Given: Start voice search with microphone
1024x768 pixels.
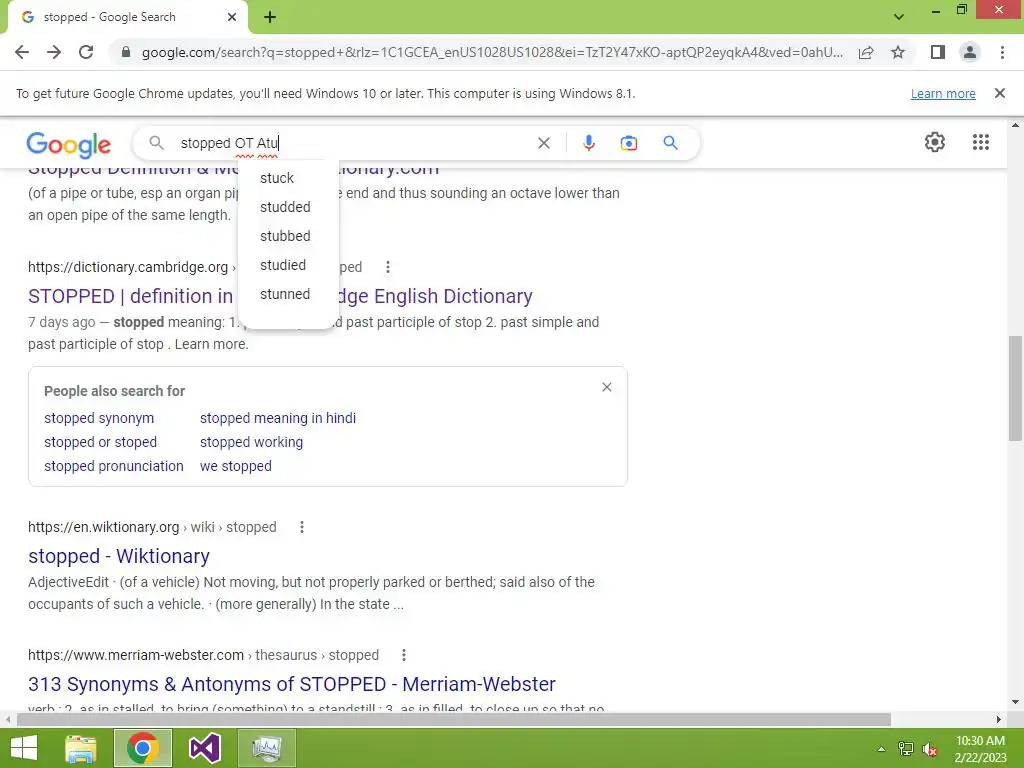Looking at the screenshot, I should pos(588,143).
